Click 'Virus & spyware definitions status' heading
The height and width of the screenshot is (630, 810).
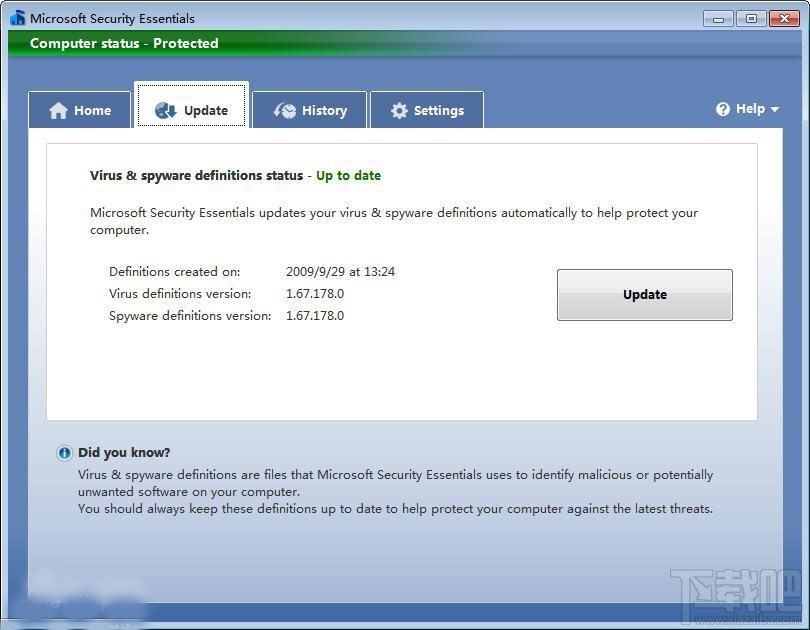196,176
